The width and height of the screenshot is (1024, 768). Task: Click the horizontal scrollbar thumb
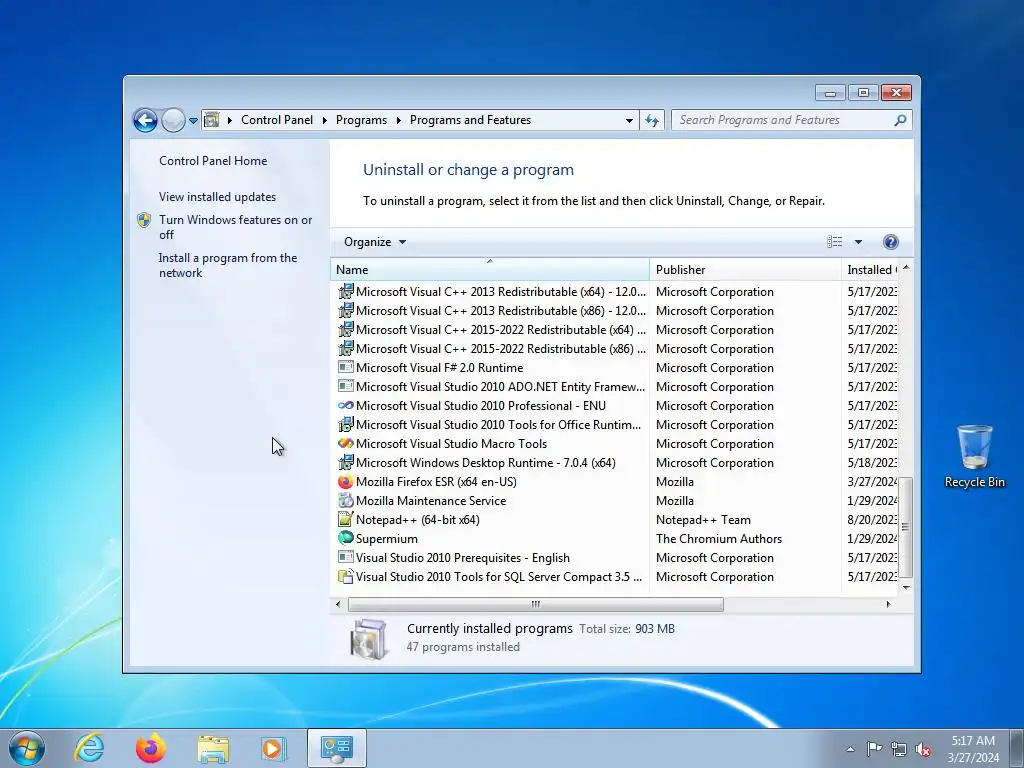coord(536,604)
